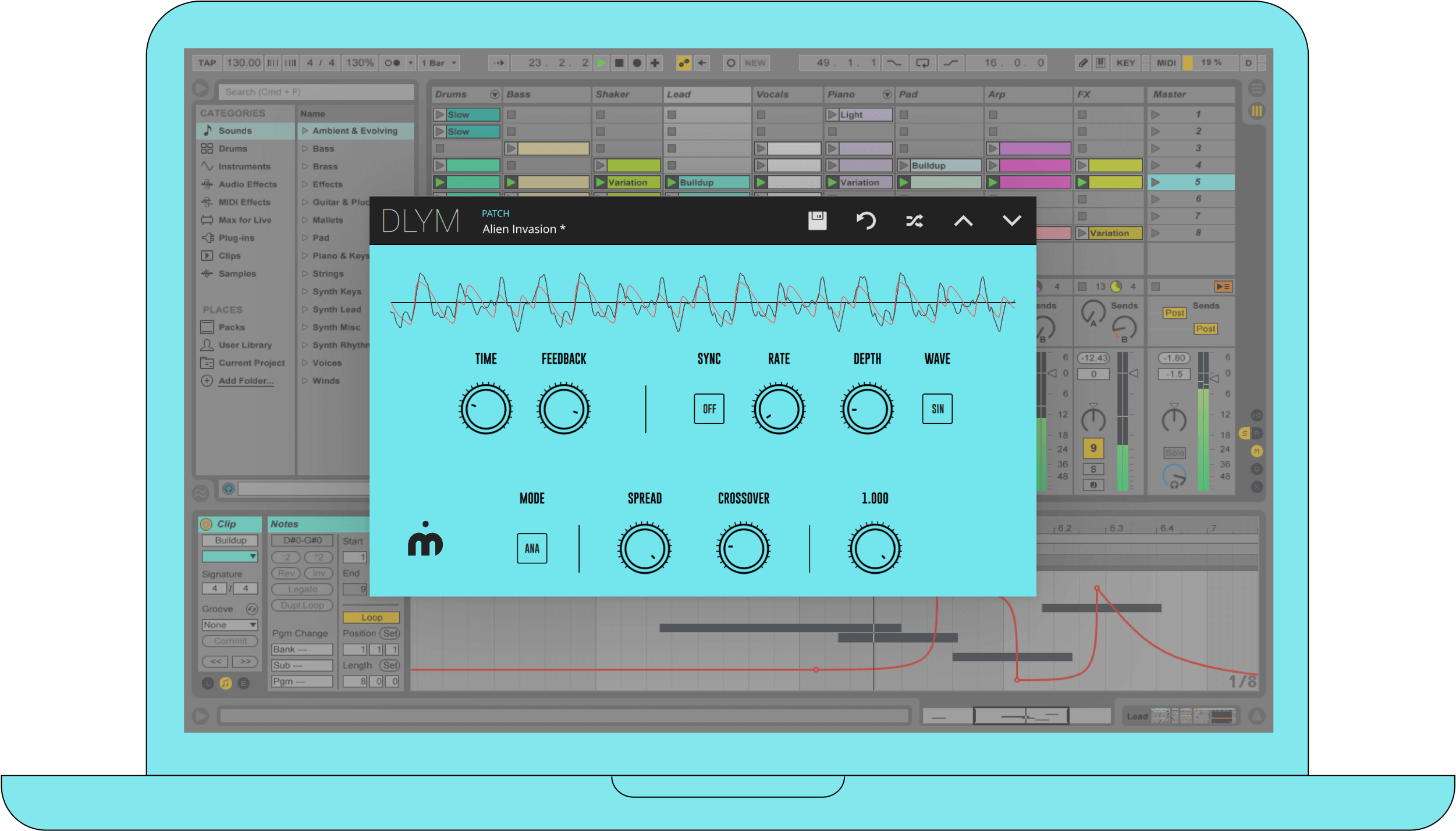
Task: Save the DLYM patch with disk icon
Action: click(x=817, y=221)
